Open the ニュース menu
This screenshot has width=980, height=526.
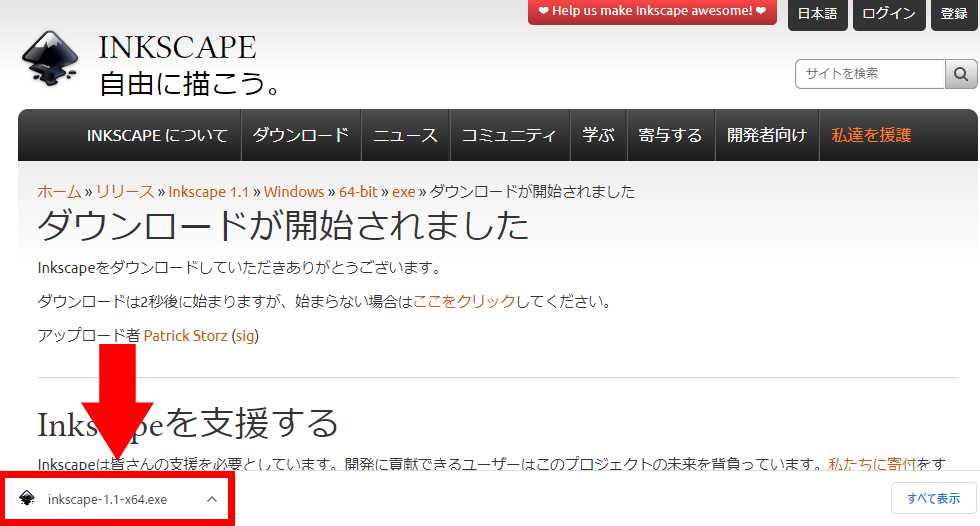point(405,135)
